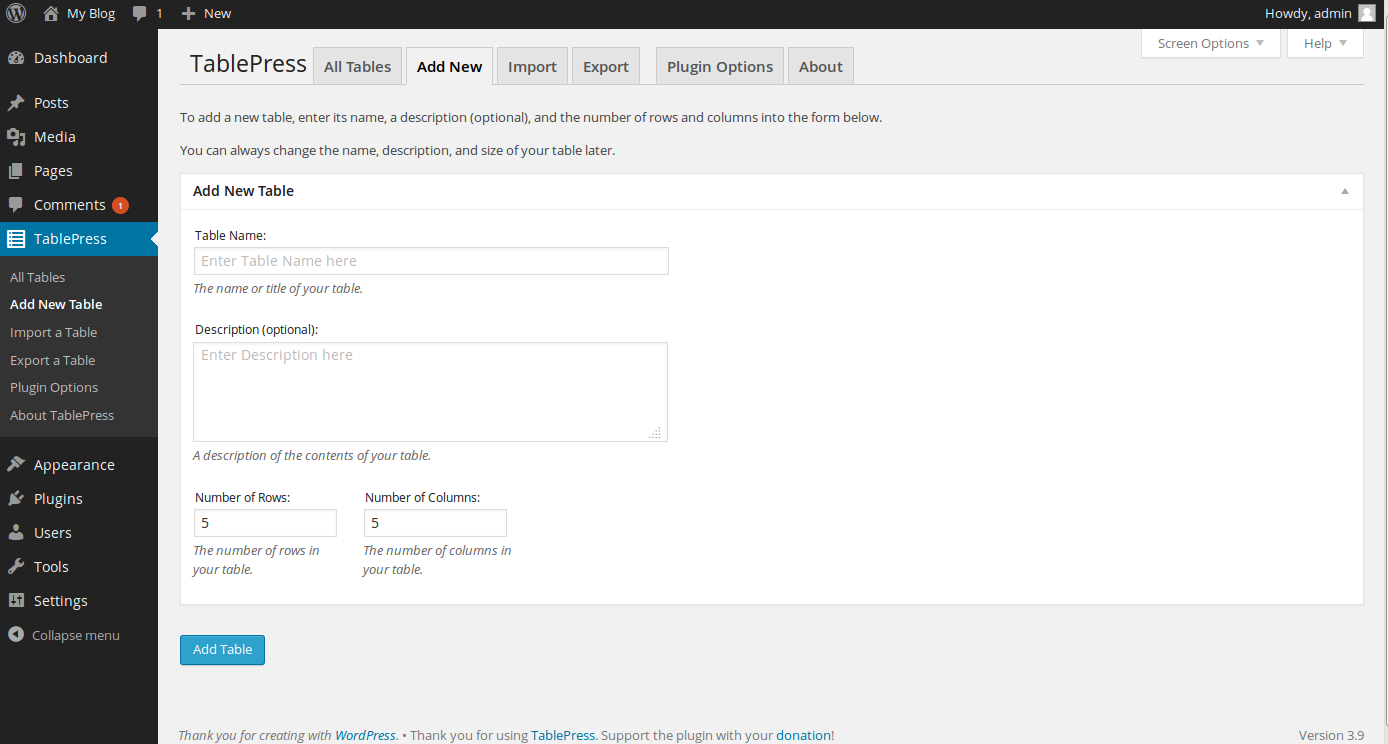Open Dashboard from sidebar gauge icon
The height and width of the screenshot is (744, 1388).
(16, 58)
